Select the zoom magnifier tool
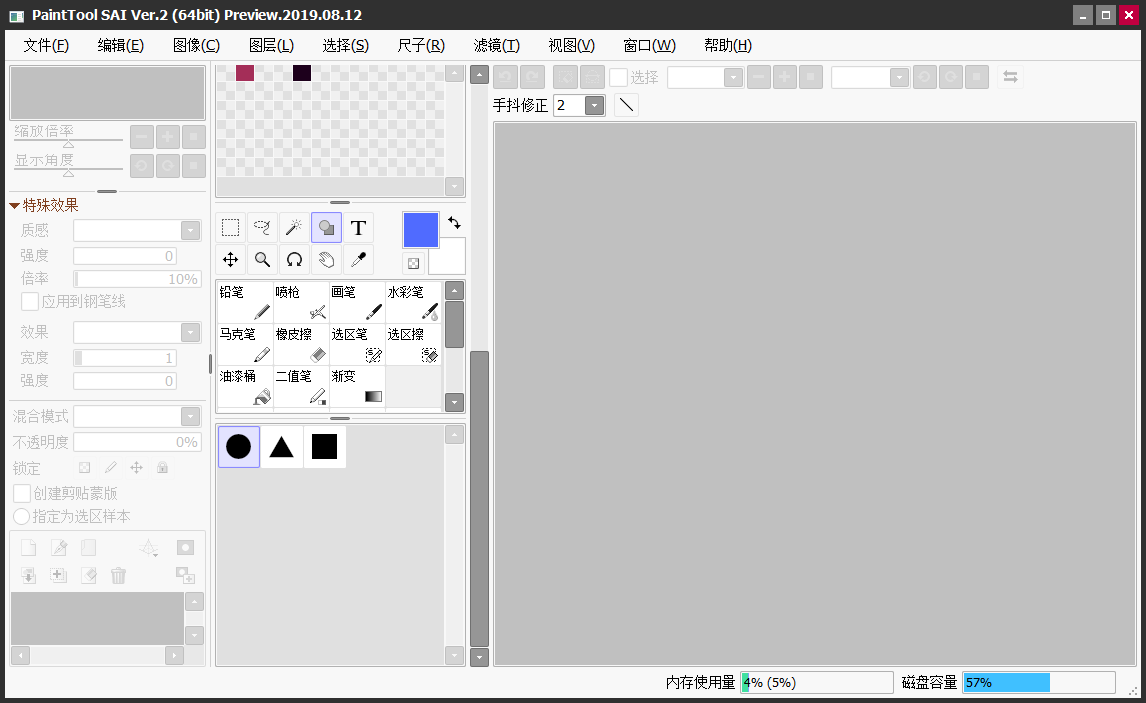1146x703 pixels. click(x=262, y=259)
